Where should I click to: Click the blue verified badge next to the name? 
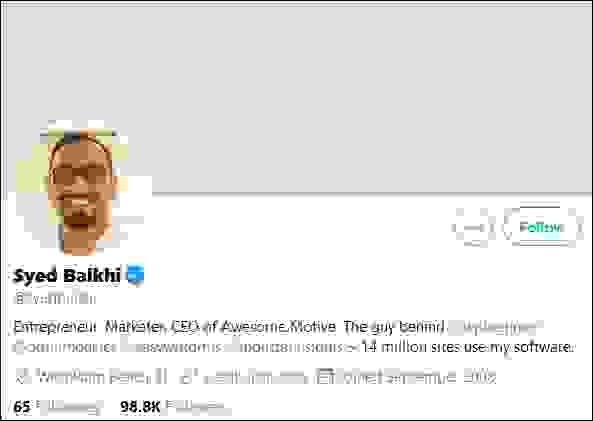pyautogui.click(x=135, y=275)
